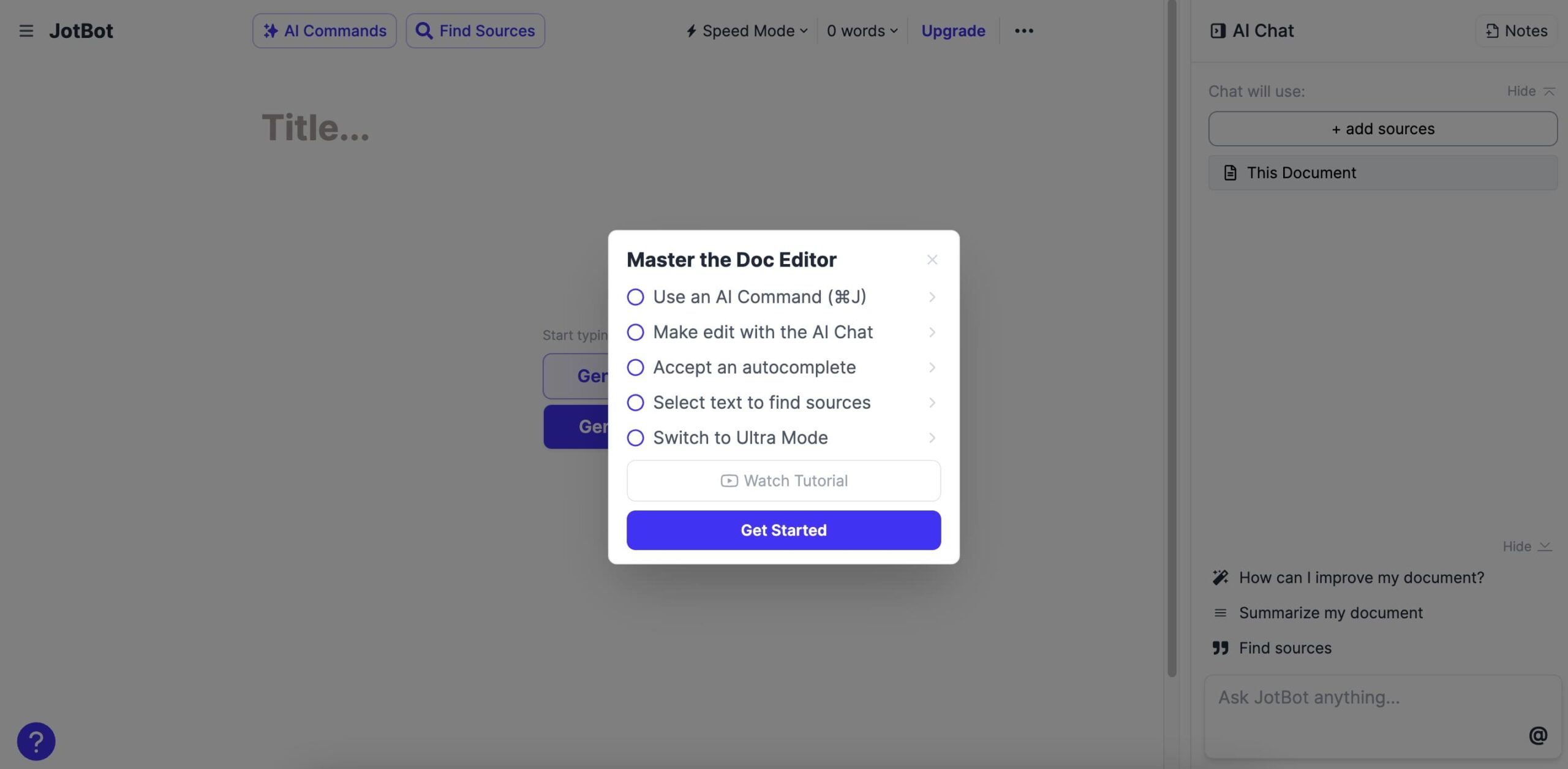Check off Accept an autocomplete circle
Screen dimensions: 1568x769
point(635,368)
